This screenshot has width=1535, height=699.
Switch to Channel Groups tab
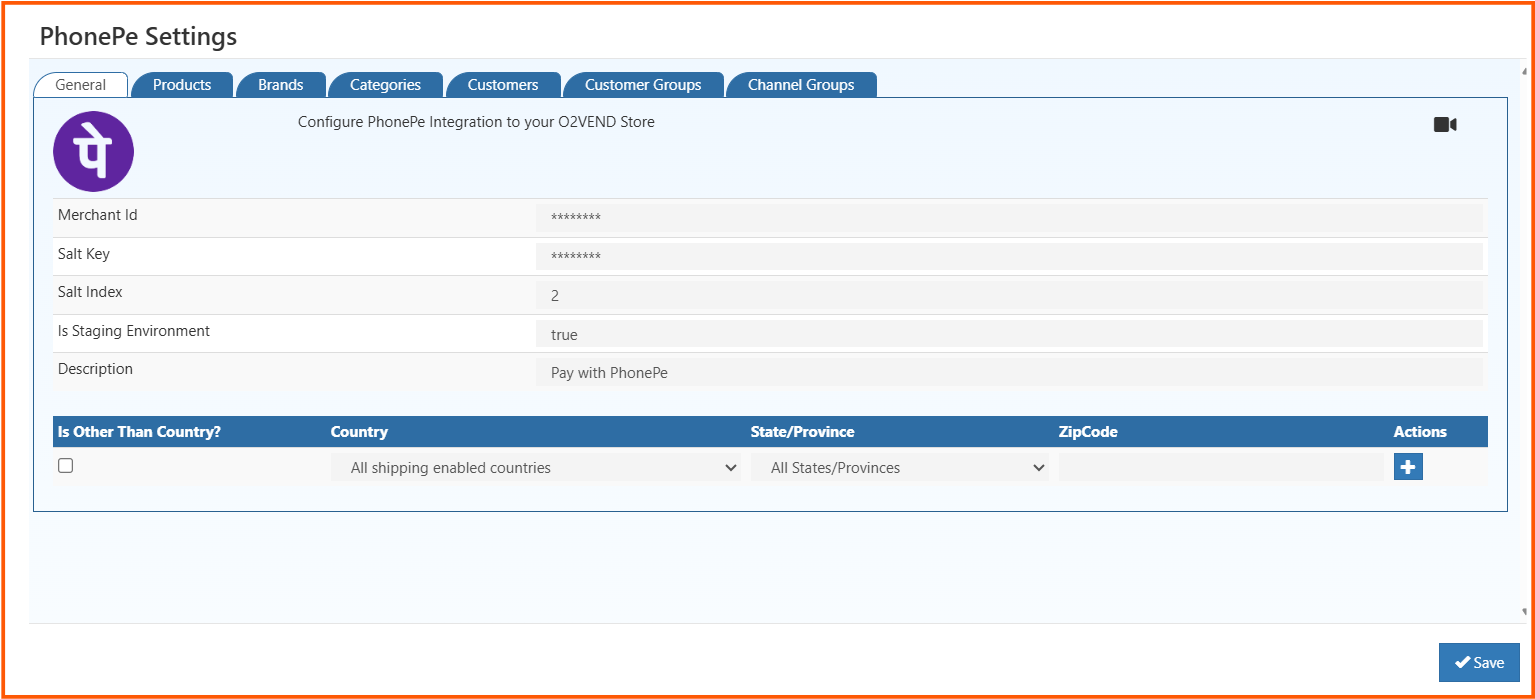(x=801, y=85)
